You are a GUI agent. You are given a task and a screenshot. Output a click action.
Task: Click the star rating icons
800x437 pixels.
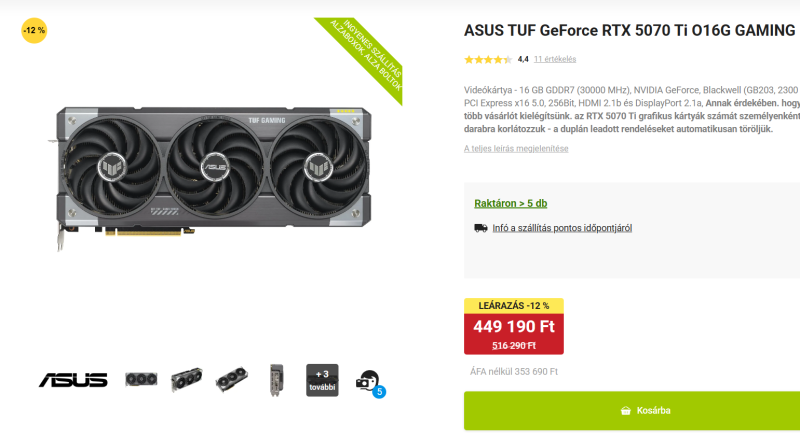(x=488, y=60)
